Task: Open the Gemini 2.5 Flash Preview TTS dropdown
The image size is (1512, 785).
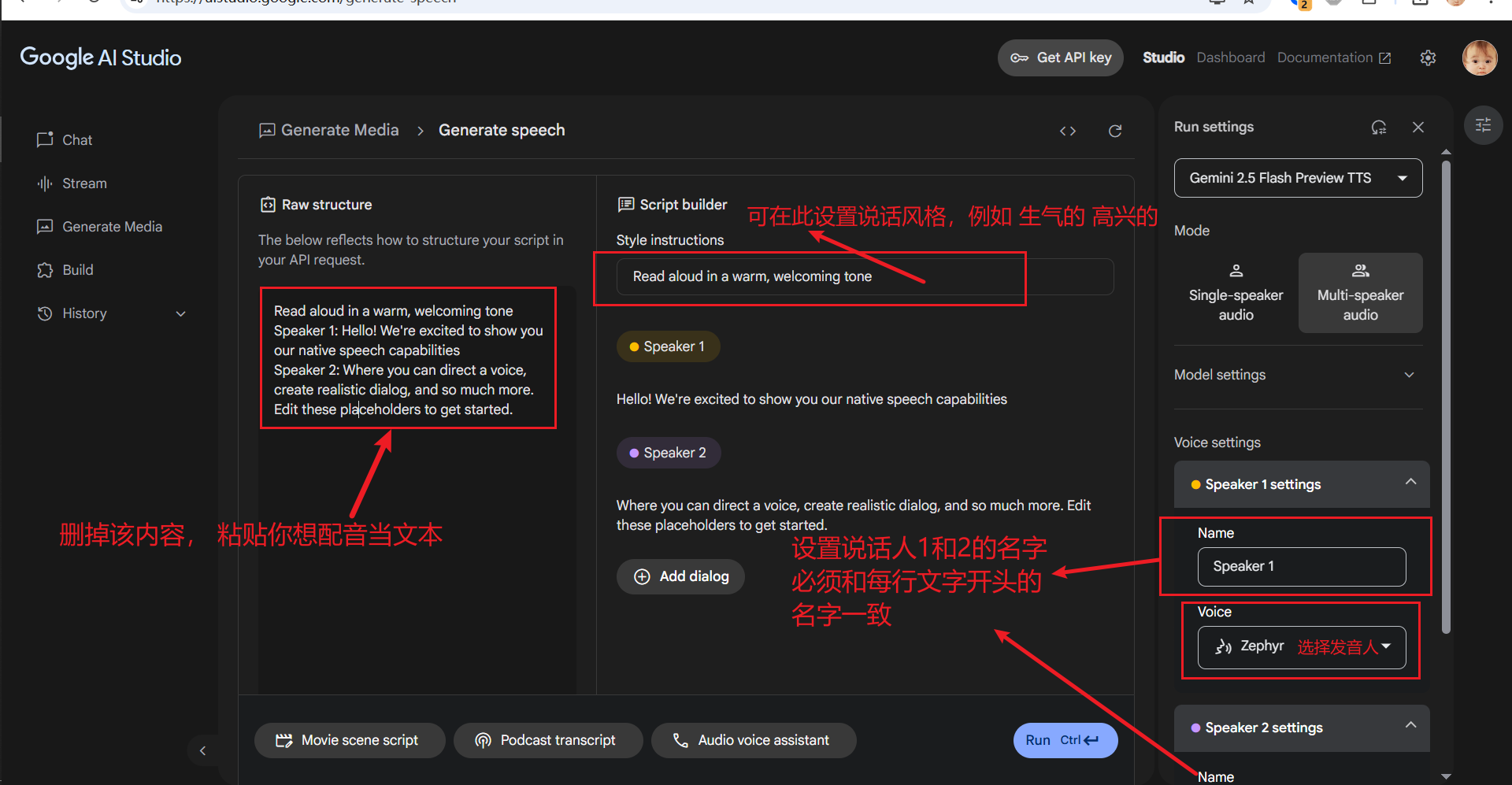Action: click(x=1298, y=178)
